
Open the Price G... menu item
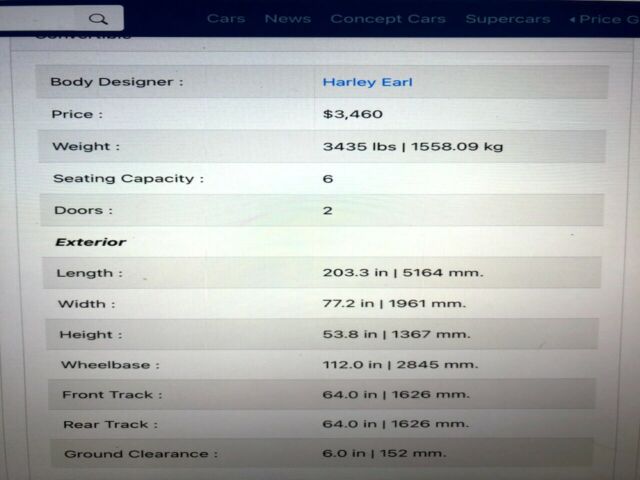point(605,19)
